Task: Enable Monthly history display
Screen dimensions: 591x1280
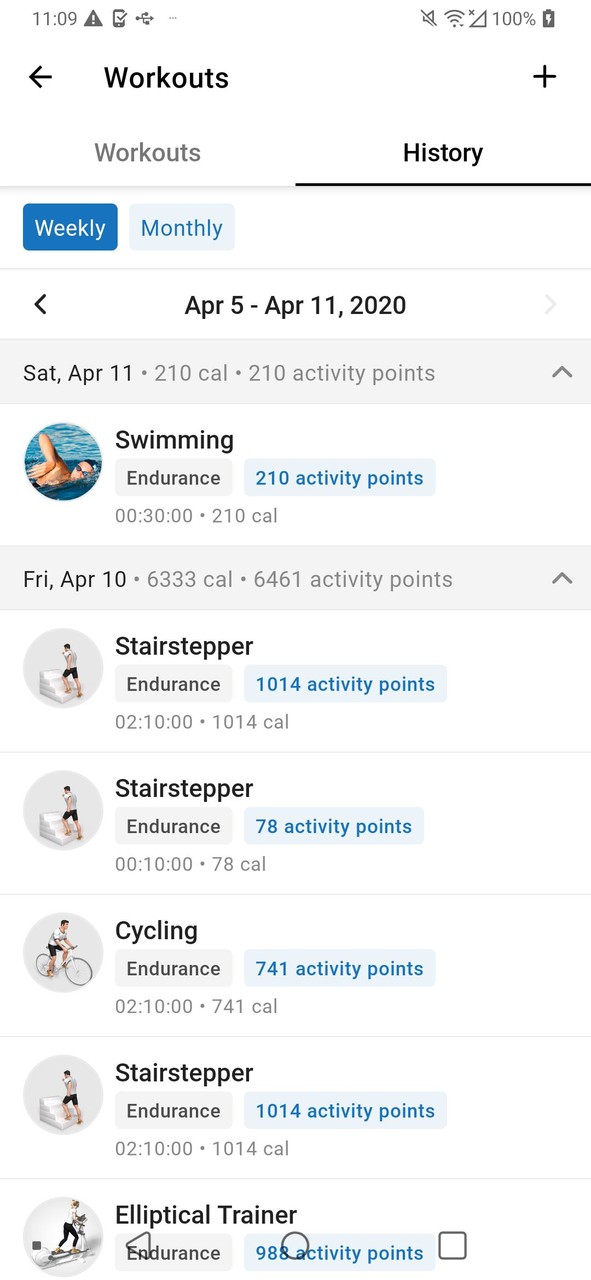Action: click(x=181, y=227)
